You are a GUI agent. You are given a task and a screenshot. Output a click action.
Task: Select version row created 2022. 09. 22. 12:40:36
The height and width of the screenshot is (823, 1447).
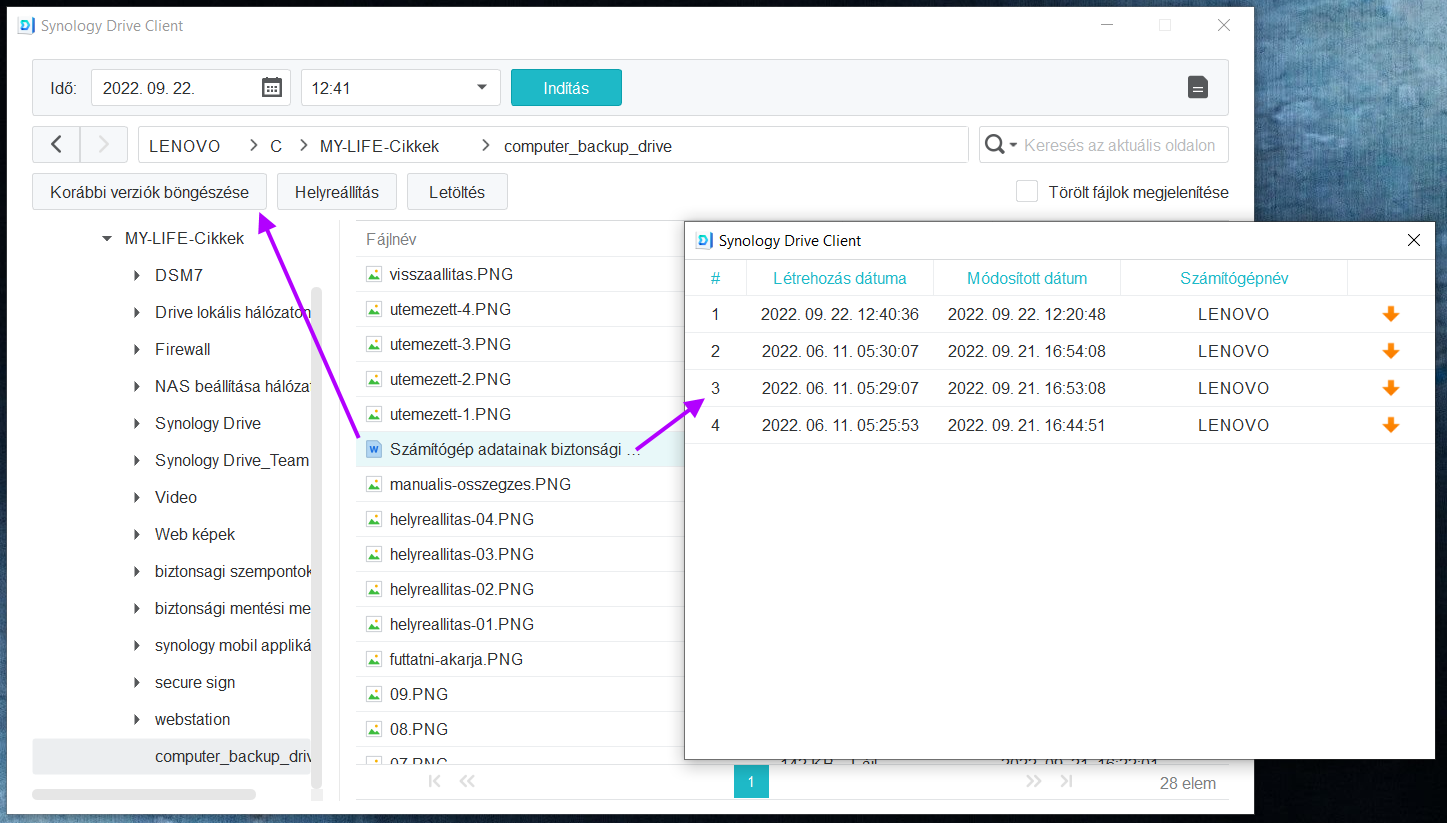click(1060, 314)
